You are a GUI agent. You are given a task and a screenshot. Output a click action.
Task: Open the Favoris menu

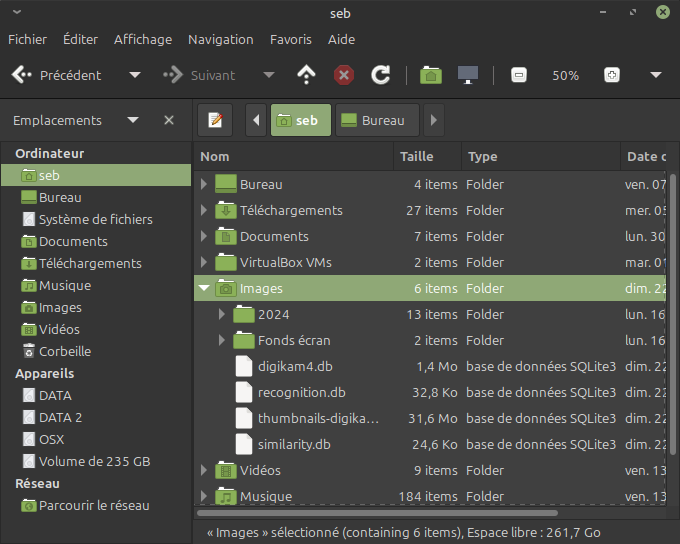coord(290,39)
